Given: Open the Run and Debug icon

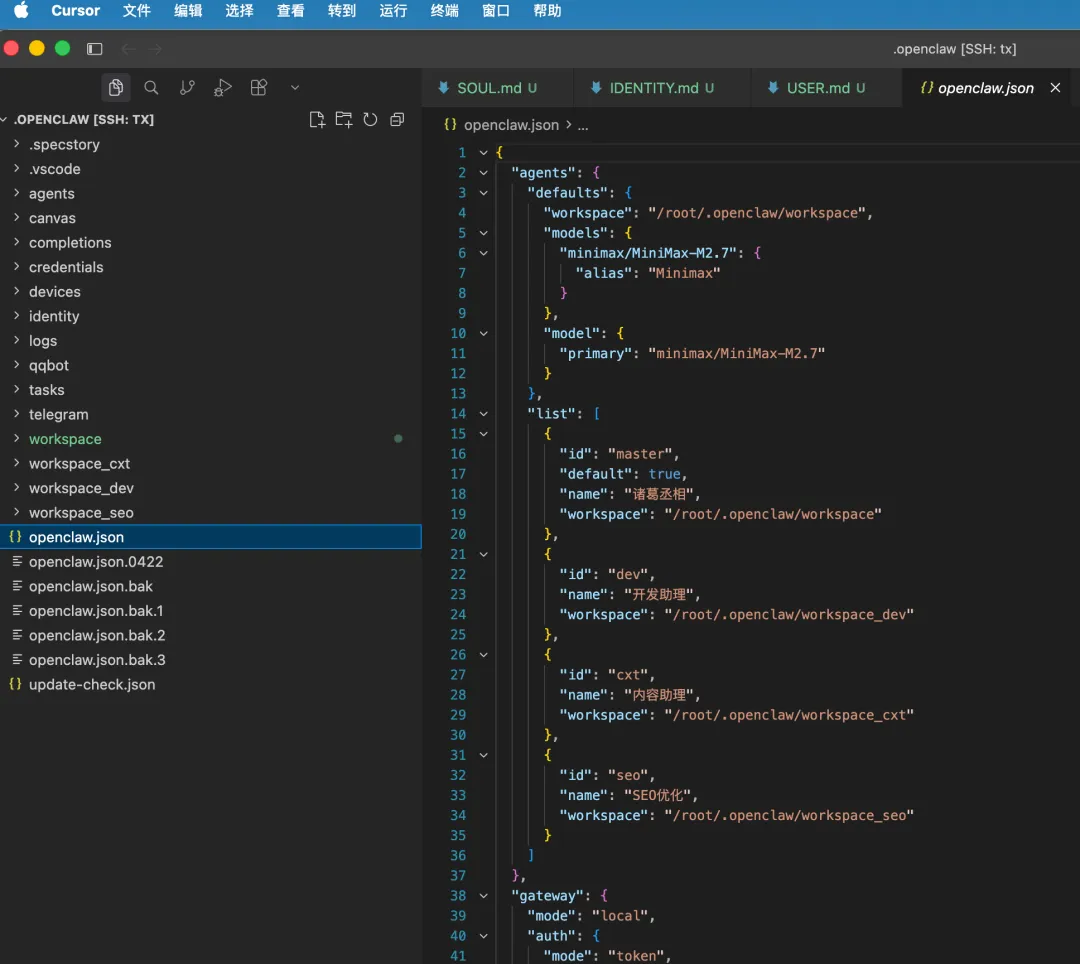Looking at the screenshot, I should [x=223, y=88].
